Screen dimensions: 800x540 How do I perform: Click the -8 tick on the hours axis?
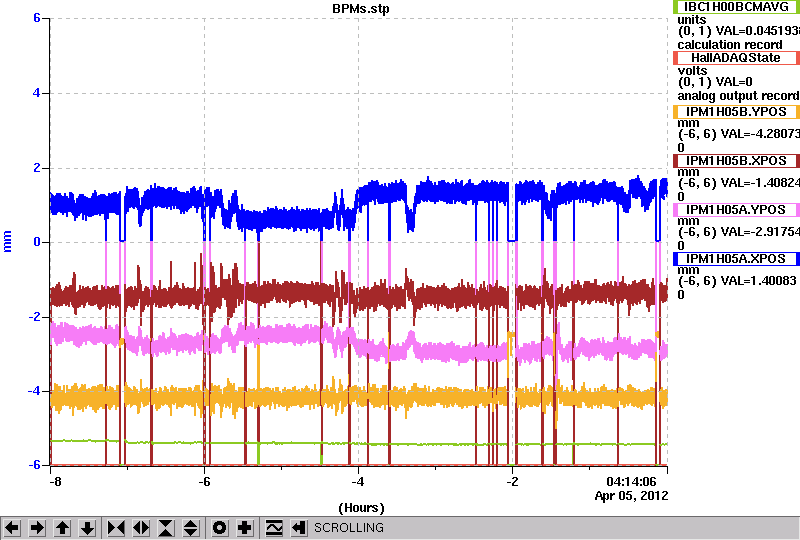coord(55,482)
